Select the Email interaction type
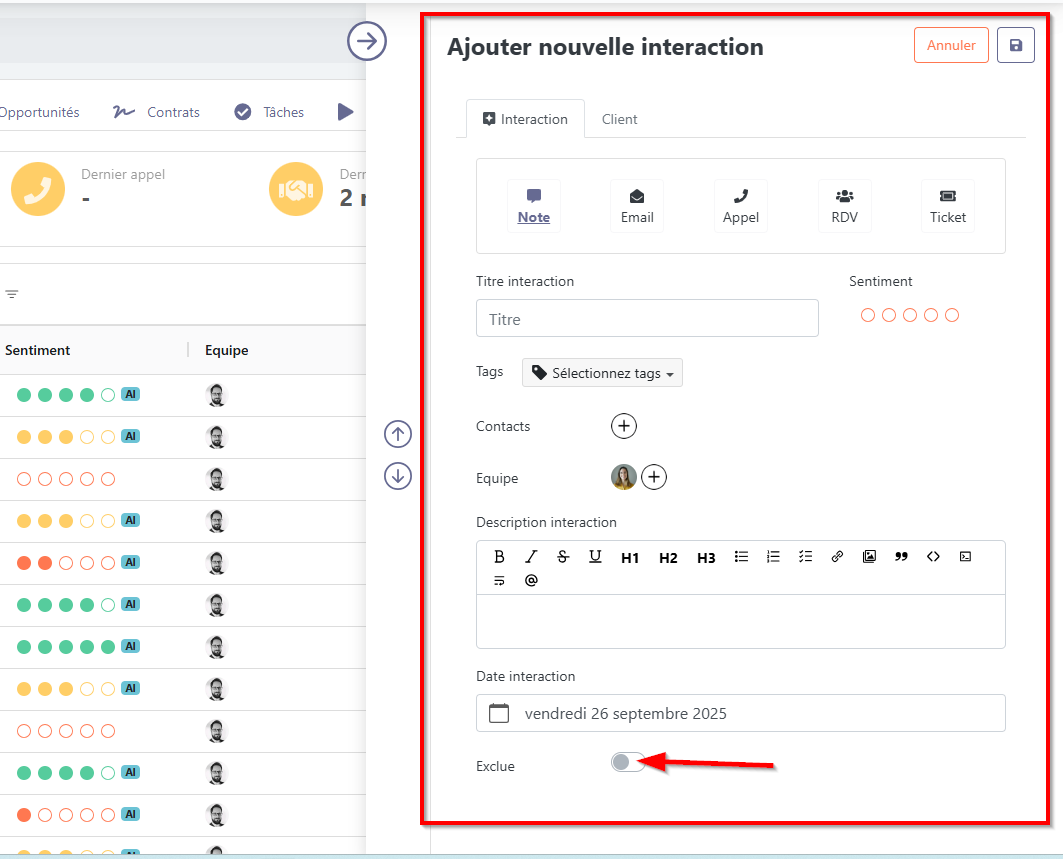1063x859 pixels. click(637, 206)
